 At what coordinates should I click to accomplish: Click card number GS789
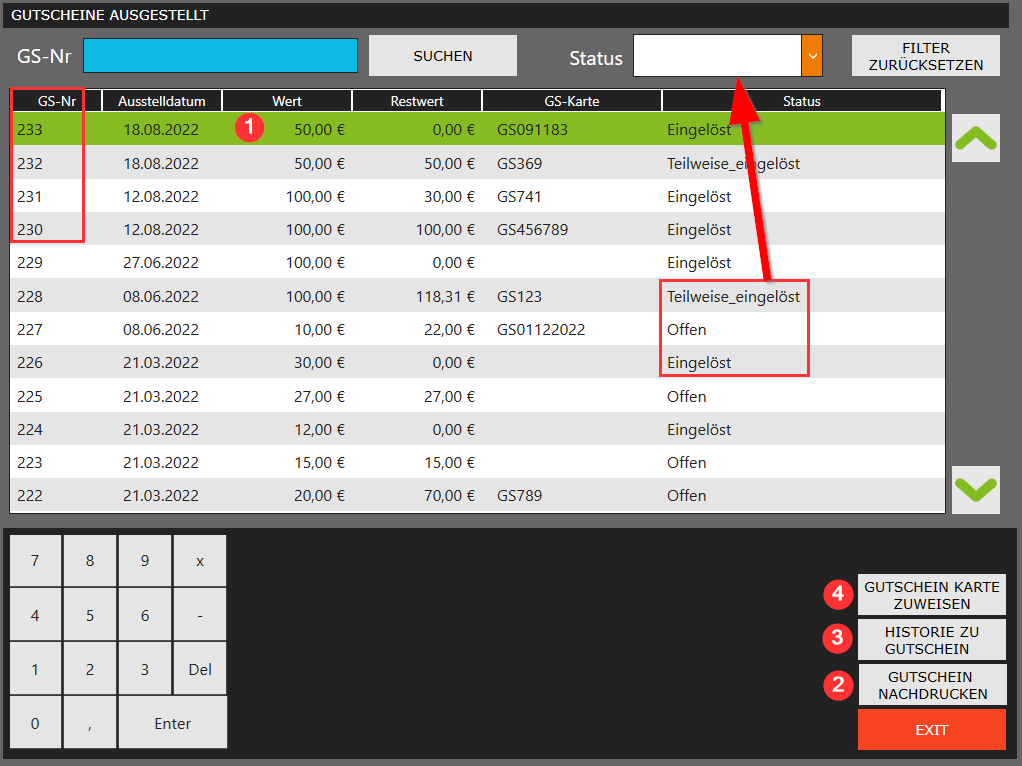[519, 495]
